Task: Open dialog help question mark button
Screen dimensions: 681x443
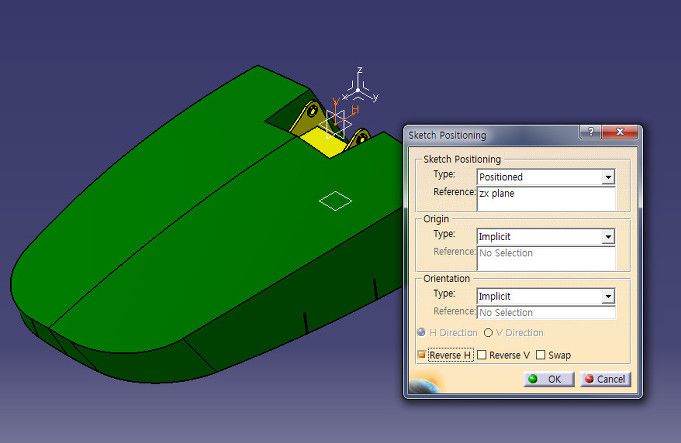Action: click(591, 132)
